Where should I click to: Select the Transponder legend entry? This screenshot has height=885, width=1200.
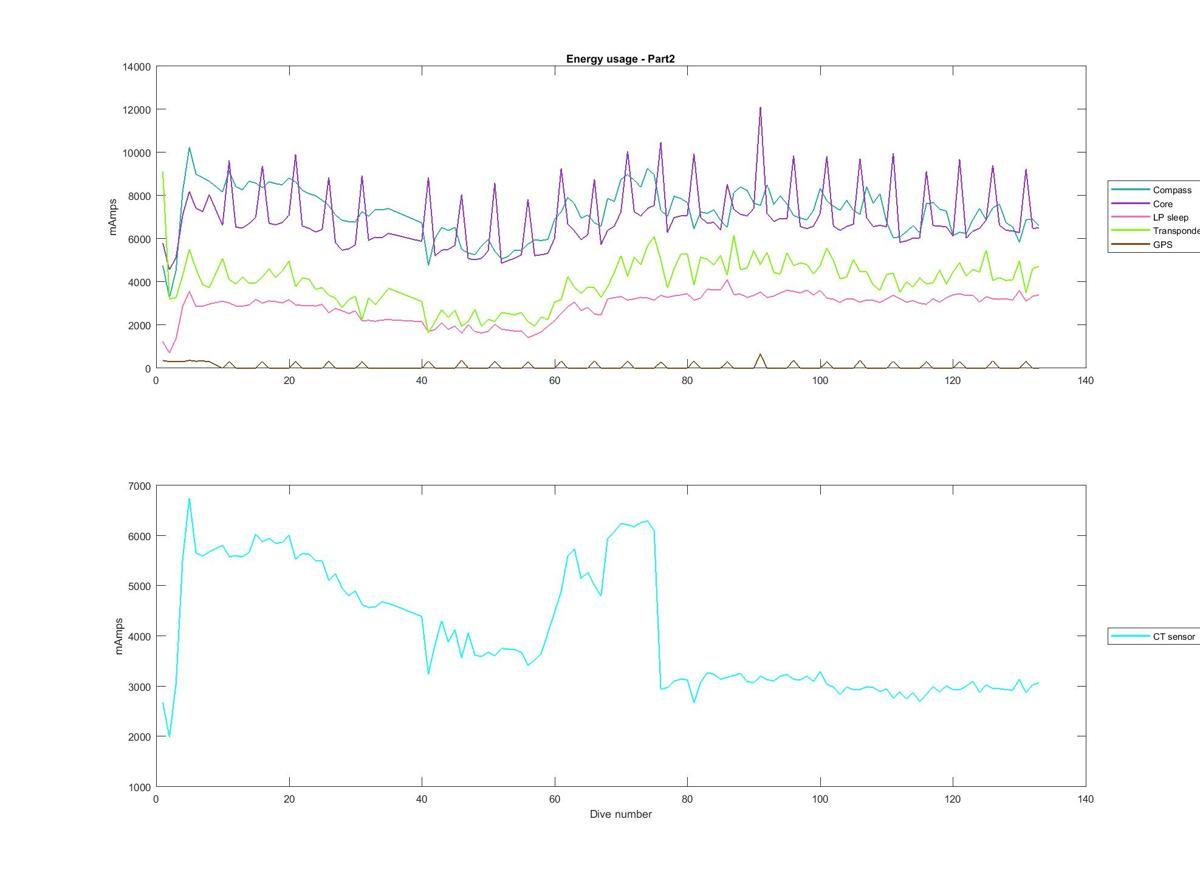pyautogui.click(x=1156, y=231)
